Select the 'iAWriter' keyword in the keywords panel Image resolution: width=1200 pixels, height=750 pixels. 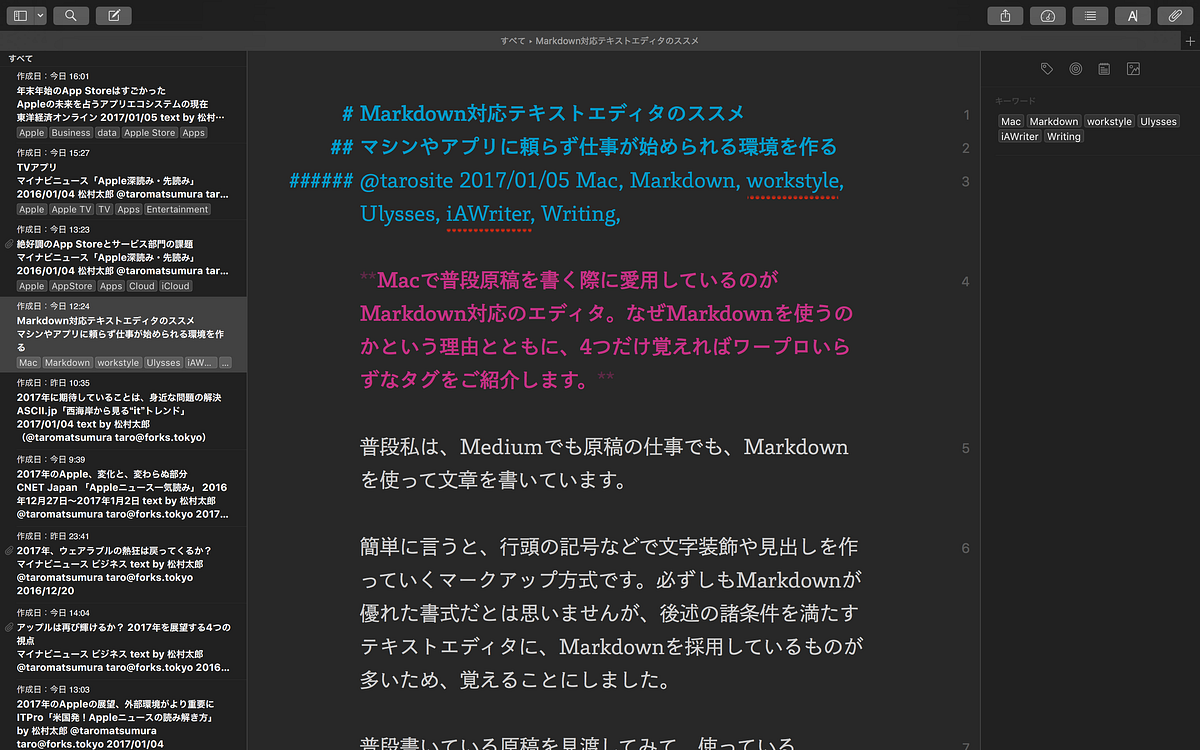[1020, 136]
